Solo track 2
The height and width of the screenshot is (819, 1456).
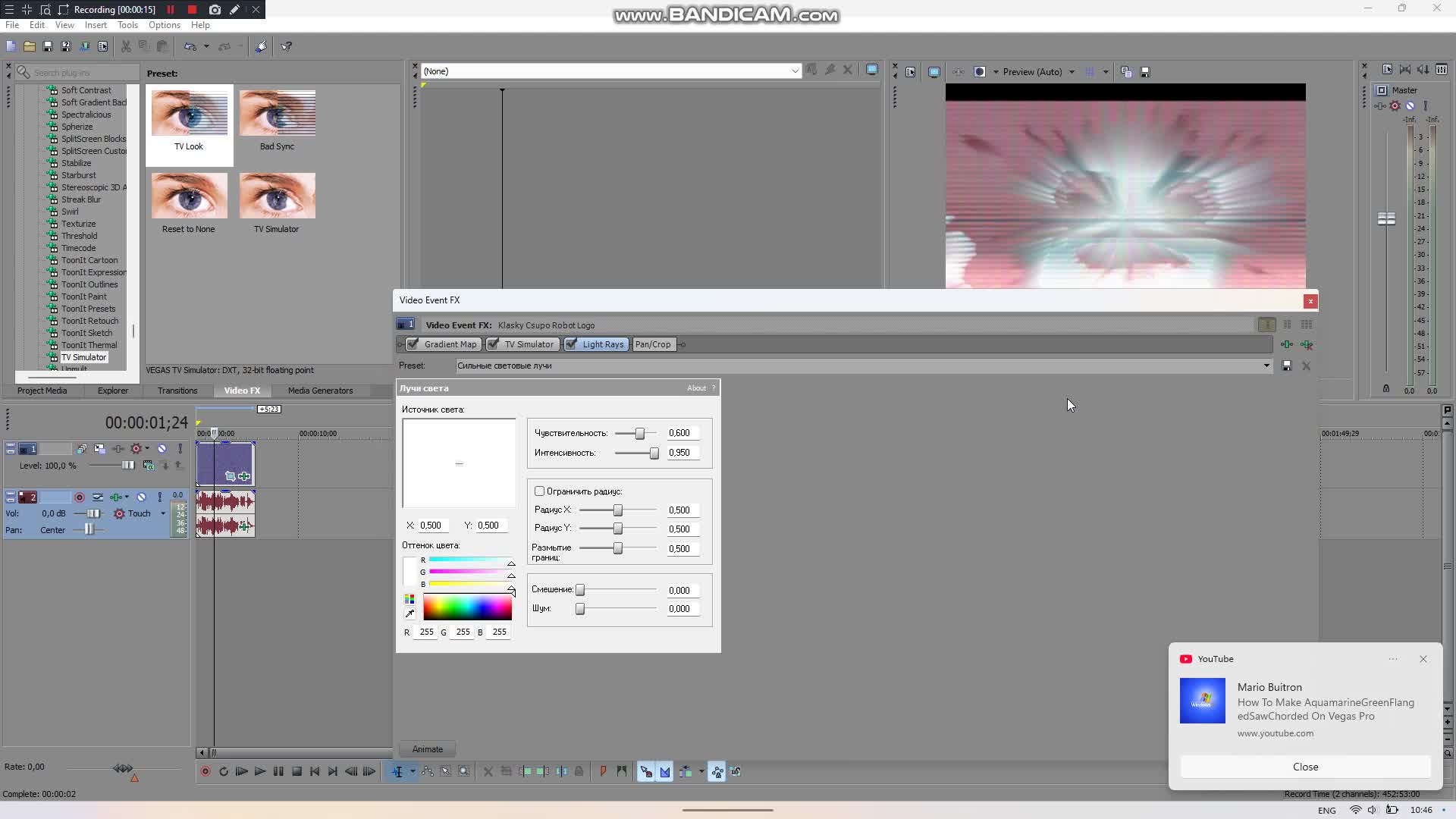160,497
